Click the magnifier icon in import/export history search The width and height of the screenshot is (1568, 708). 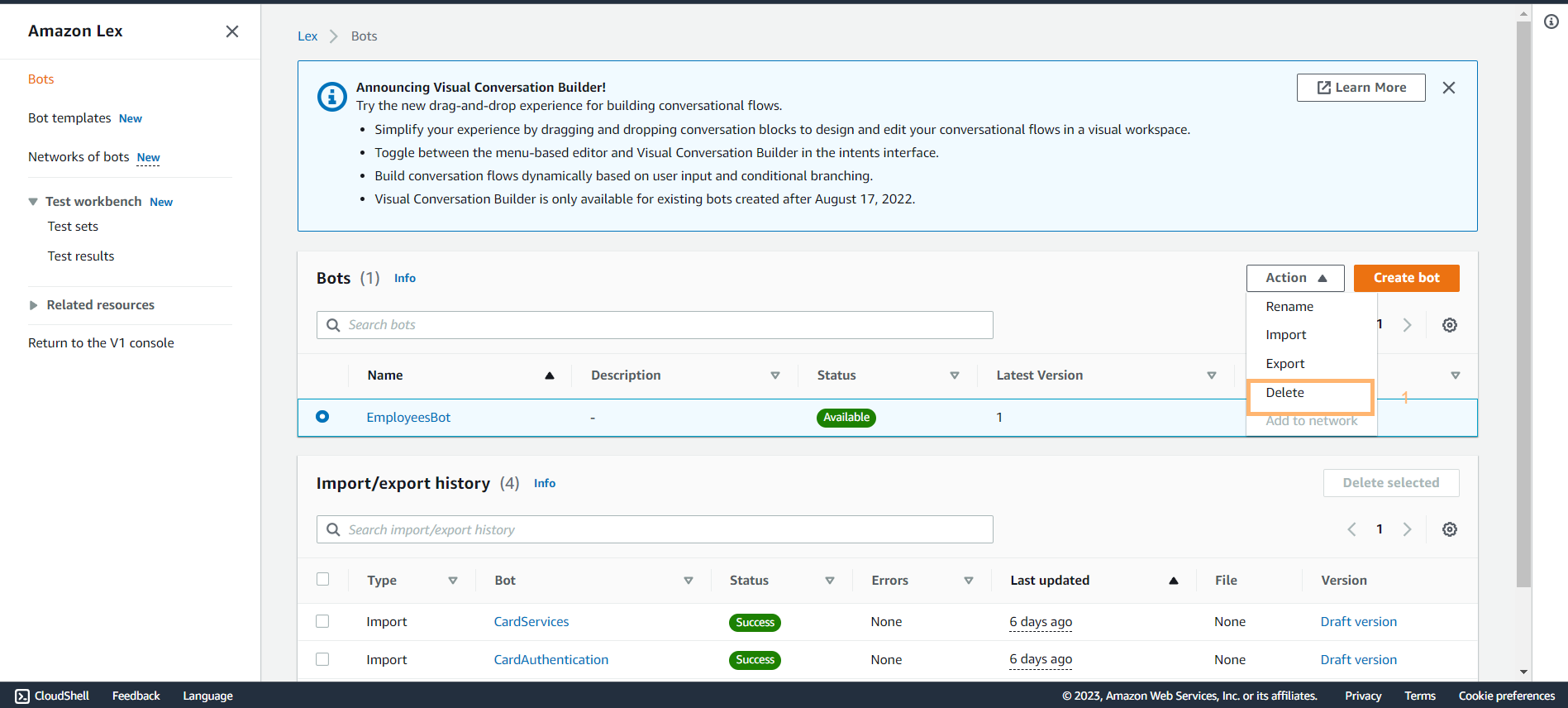(333, 529)
